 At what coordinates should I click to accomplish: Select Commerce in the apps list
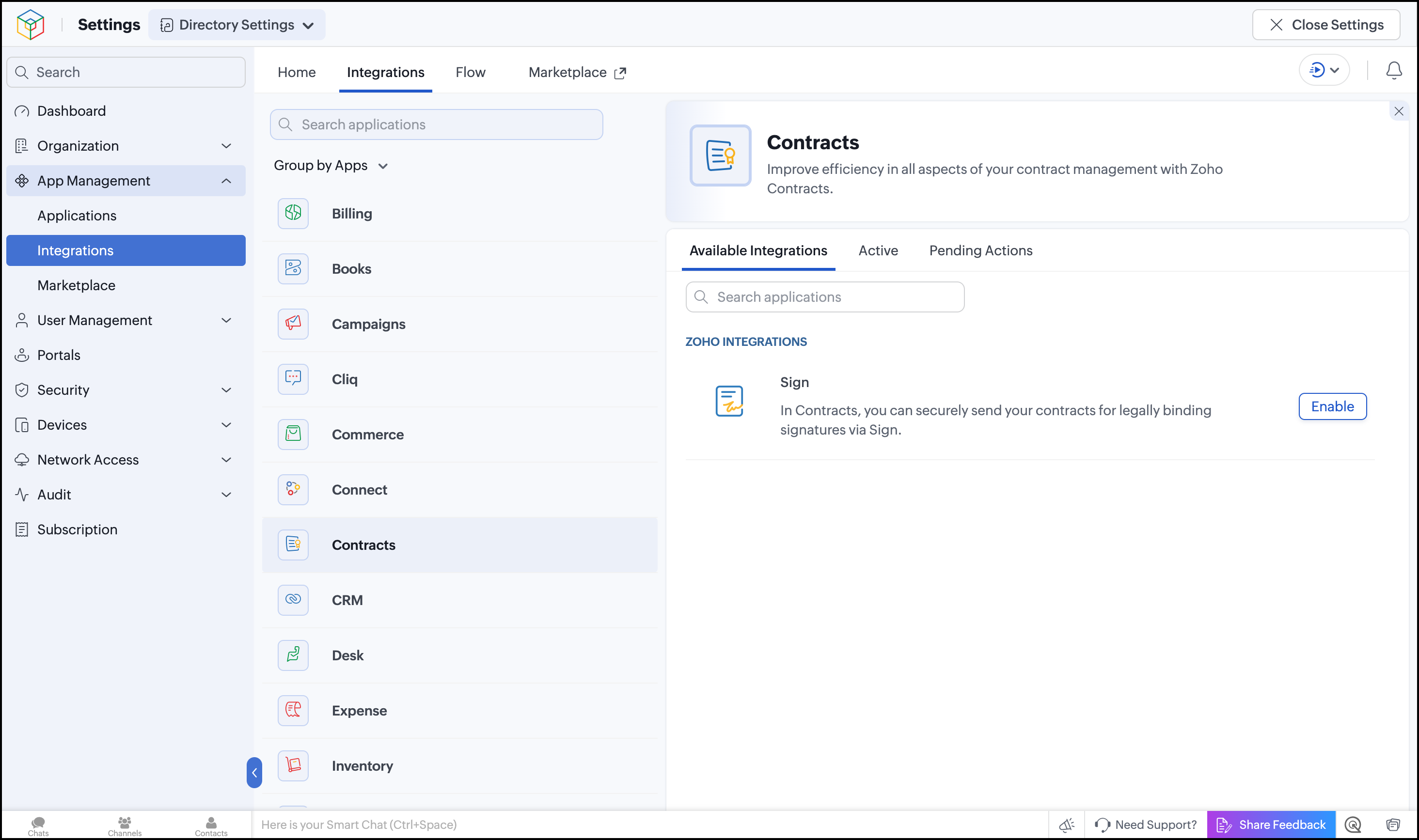[x=459, y=434]
